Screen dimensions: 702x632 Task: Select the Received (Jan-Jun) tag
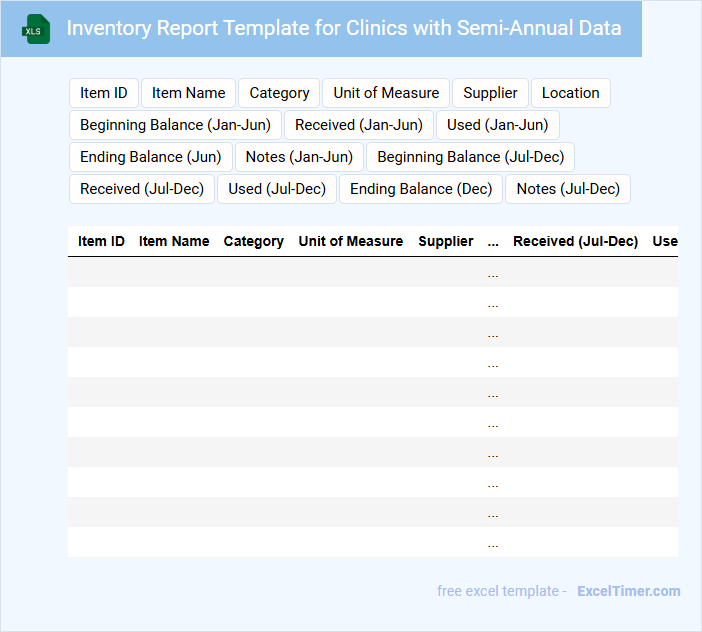[359, 125]
